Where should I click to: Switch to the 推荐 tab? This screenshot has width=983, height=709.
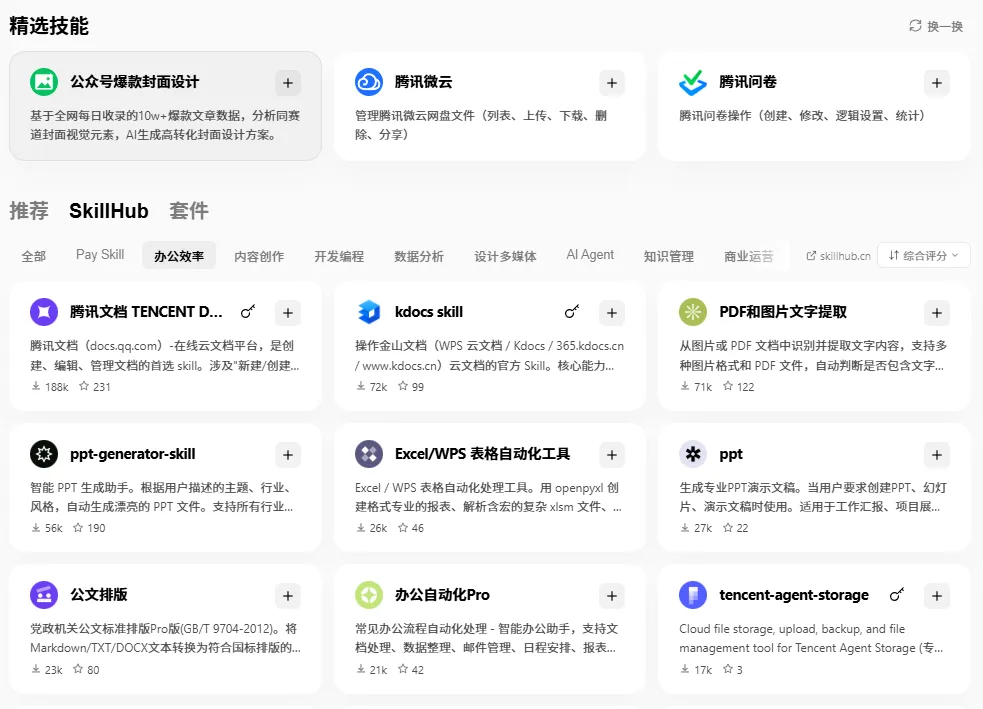(x=29, y=211)
